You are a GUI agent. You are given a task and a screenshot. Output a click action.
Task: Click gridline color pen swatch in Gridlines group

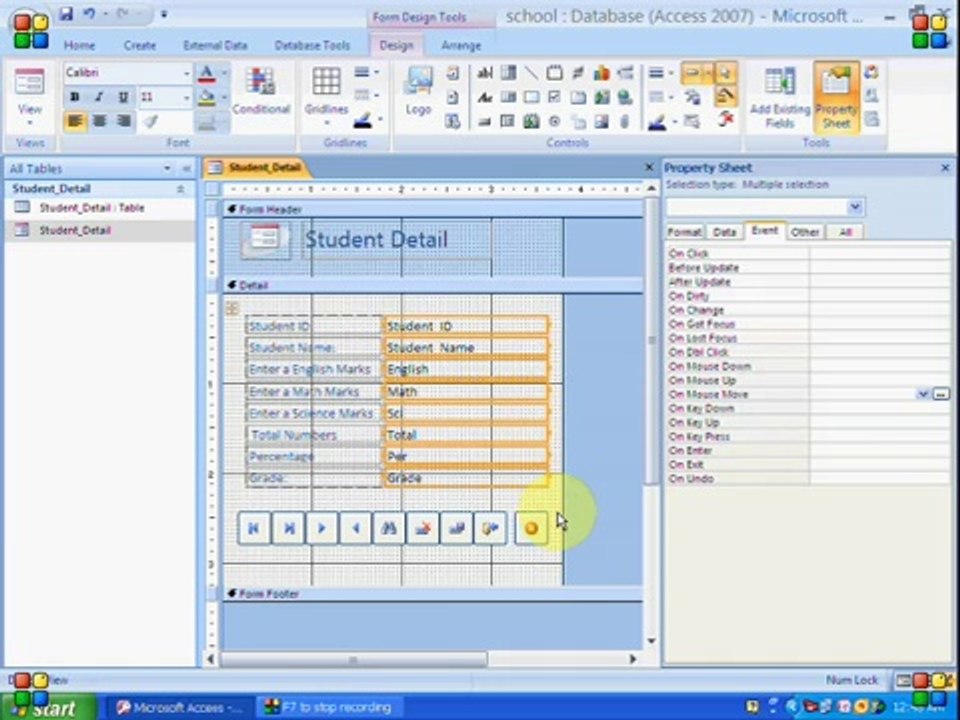pos(362,121)
